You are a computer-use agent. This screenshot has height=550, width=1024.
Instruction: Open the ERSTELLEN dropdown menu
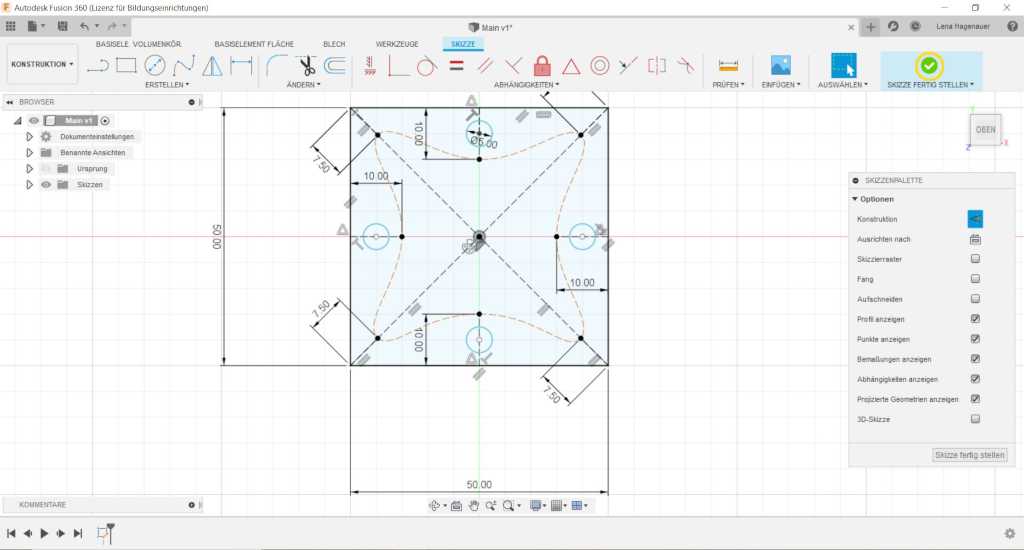tap(167, 85)
